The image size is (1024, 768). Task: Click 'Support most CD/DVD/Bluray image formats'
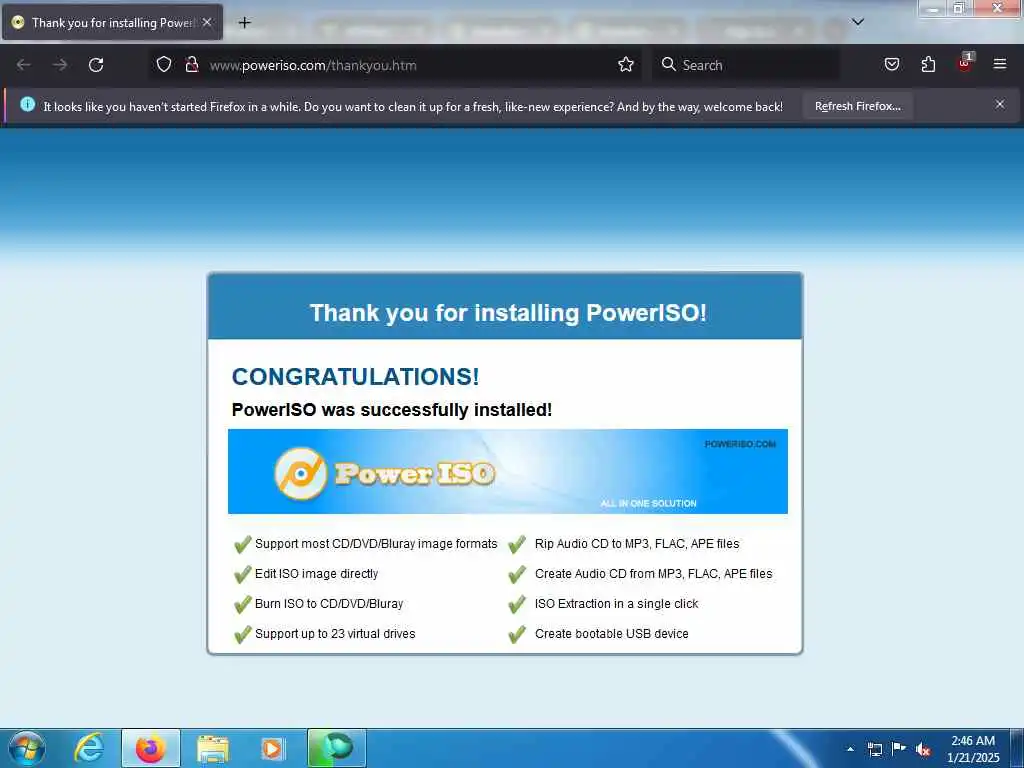(376, 543)
